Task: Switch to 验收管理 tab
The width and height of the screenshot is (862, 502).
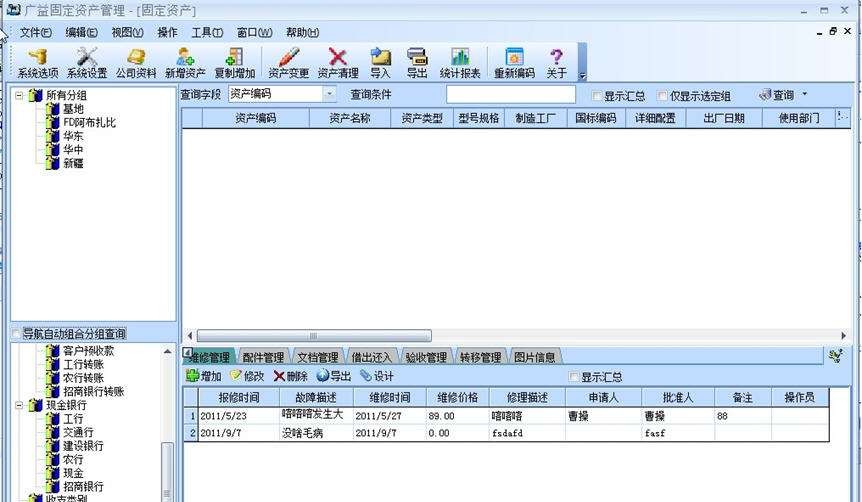Action: (x=426, y=357)
